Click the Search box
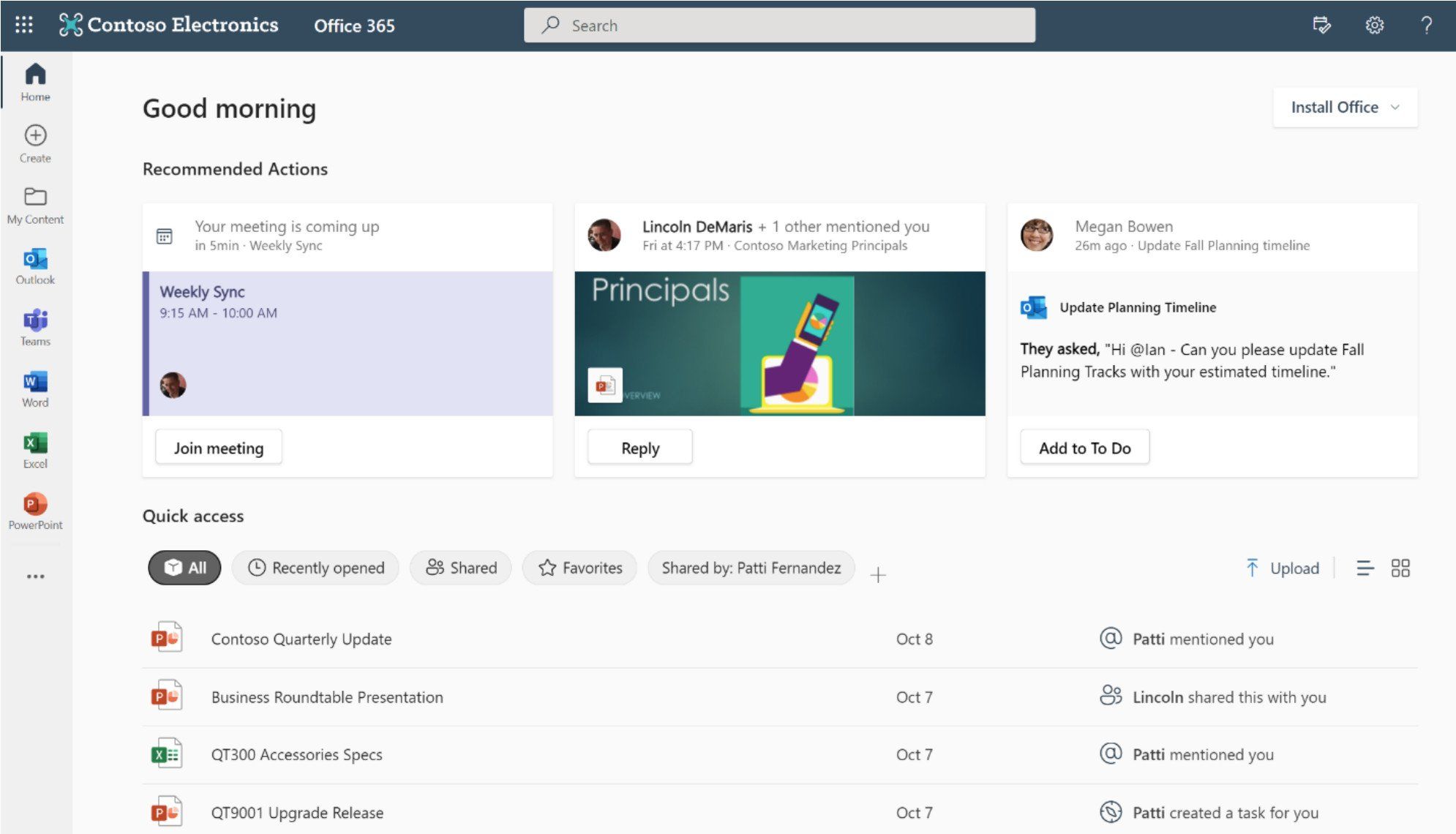The image size is (1456, 834). pyautogui.click(x=779, y=26)
